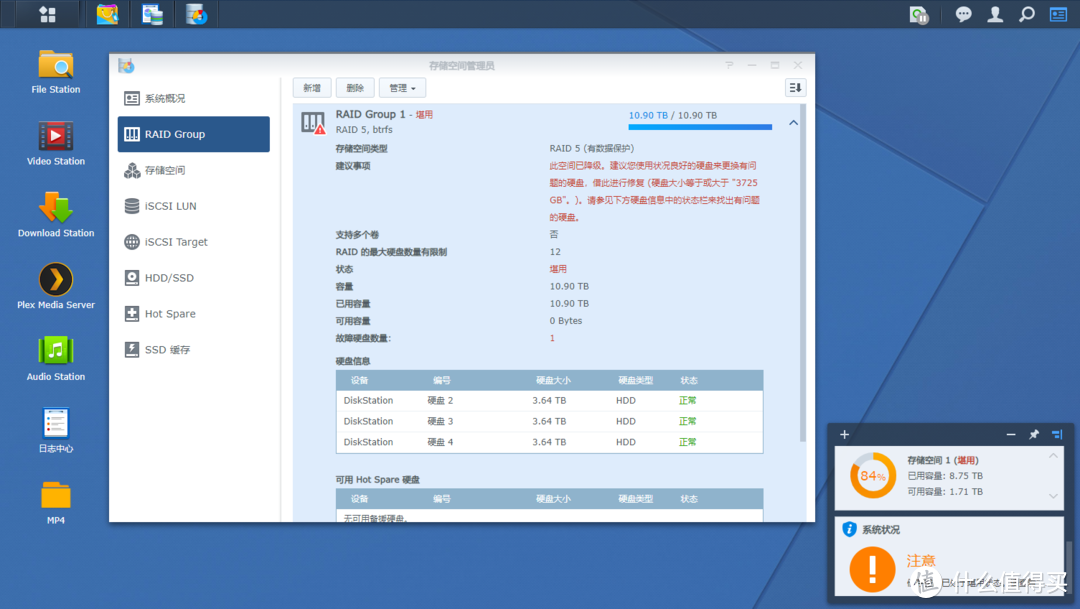This screenshot has width=1080, height=609.
Task: Show next widget with down chevron
Action: (x=1053, y=495)
